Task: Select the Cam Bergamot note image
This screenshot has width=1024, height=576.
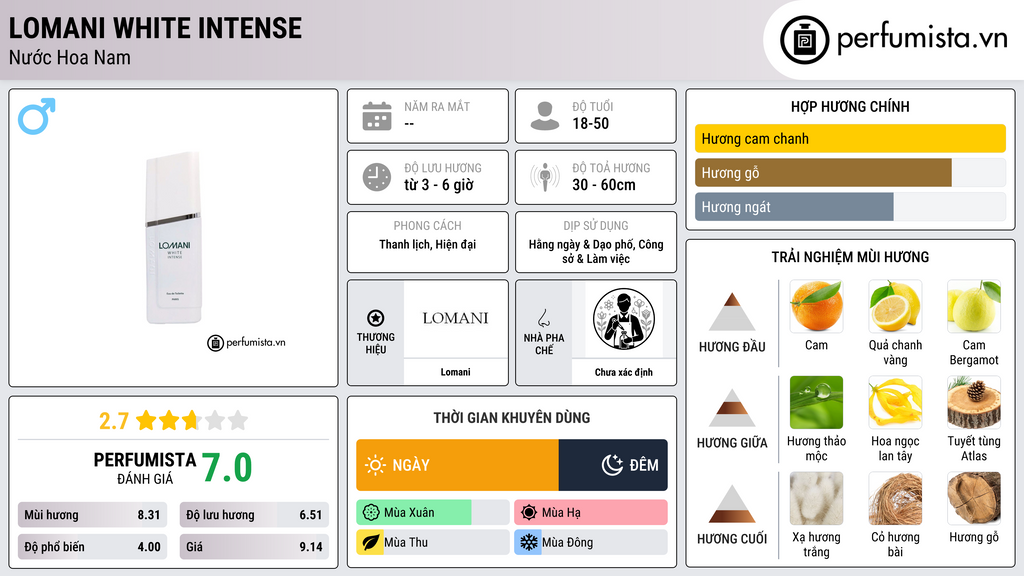Action: coord(974,306)
